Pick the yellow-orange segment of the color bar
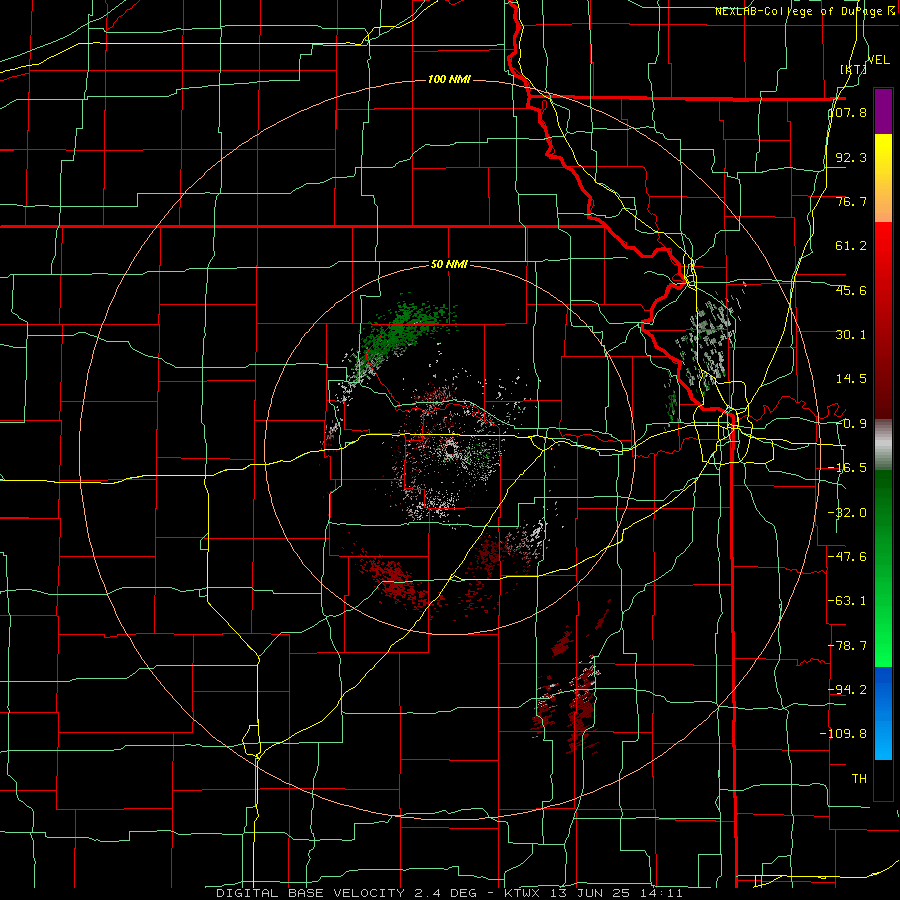 click(x=883, y=178)
